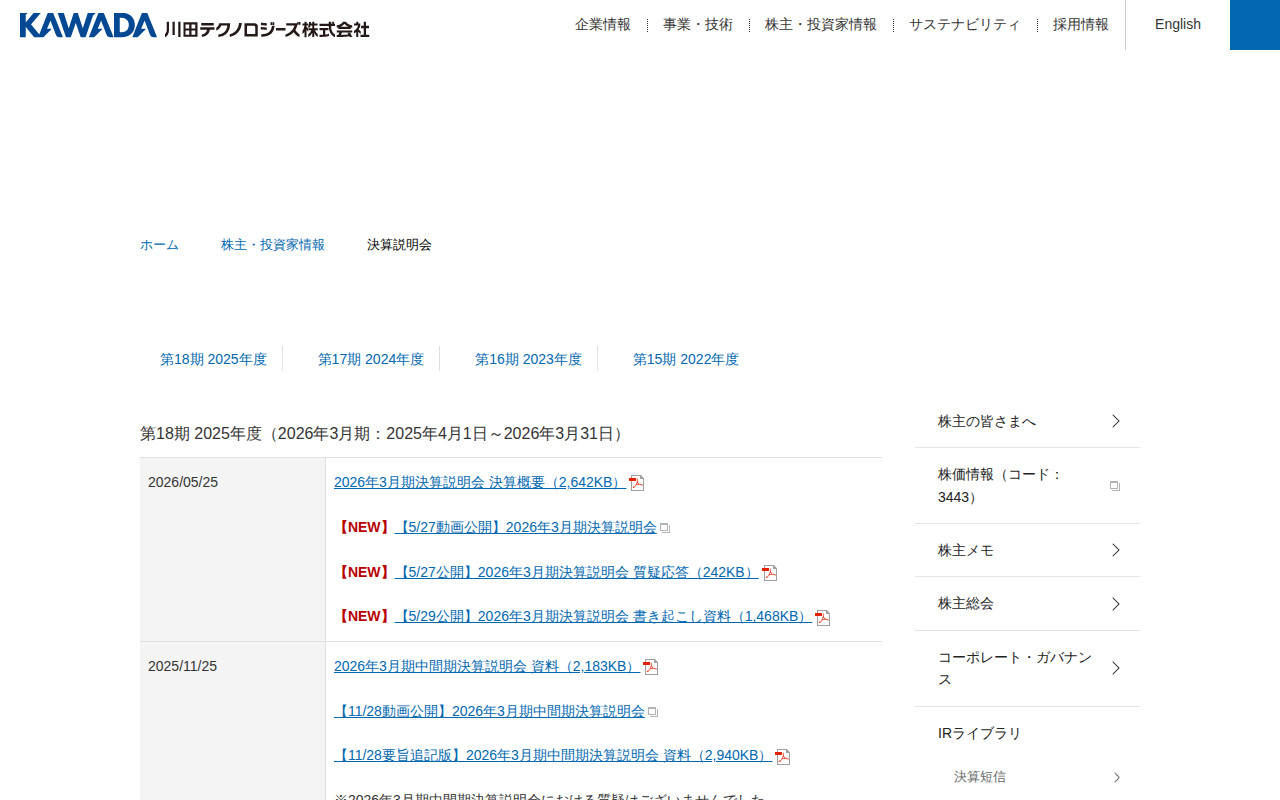Click external-window icon beside 株価情報
The width and height of the screenshot is (1280, 800).
(1115, 486)
